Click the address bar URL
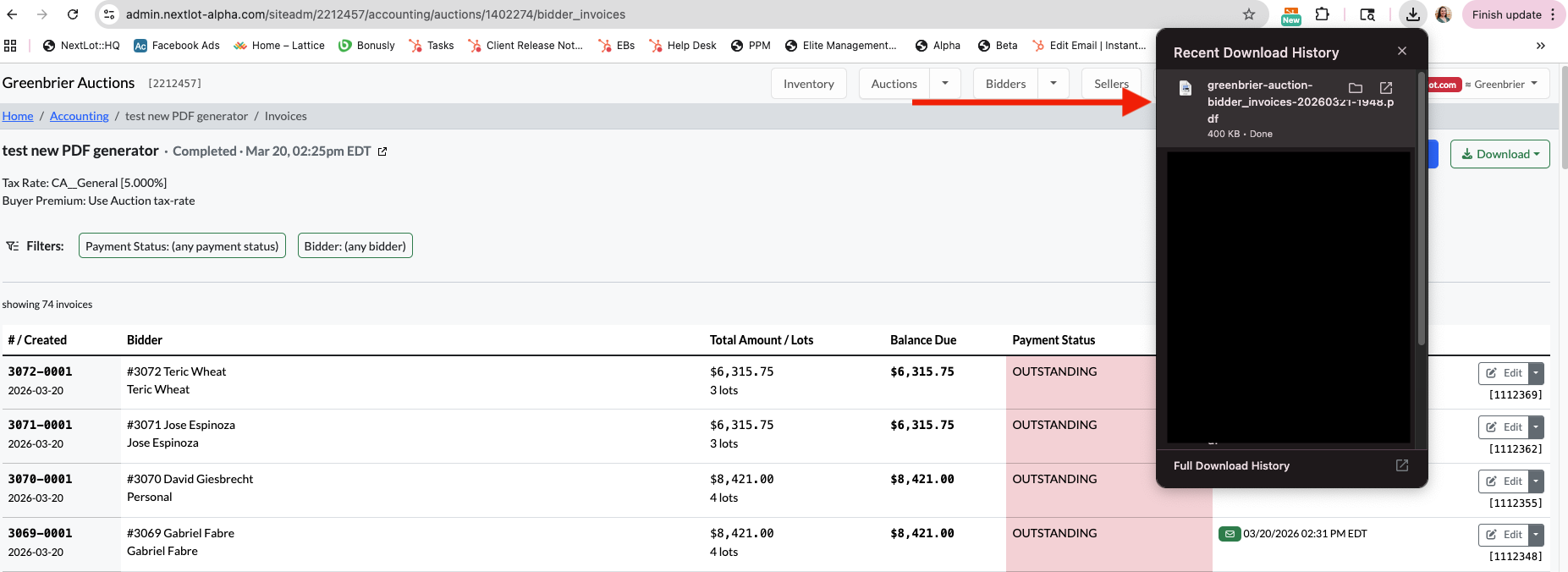 point(376,14)
